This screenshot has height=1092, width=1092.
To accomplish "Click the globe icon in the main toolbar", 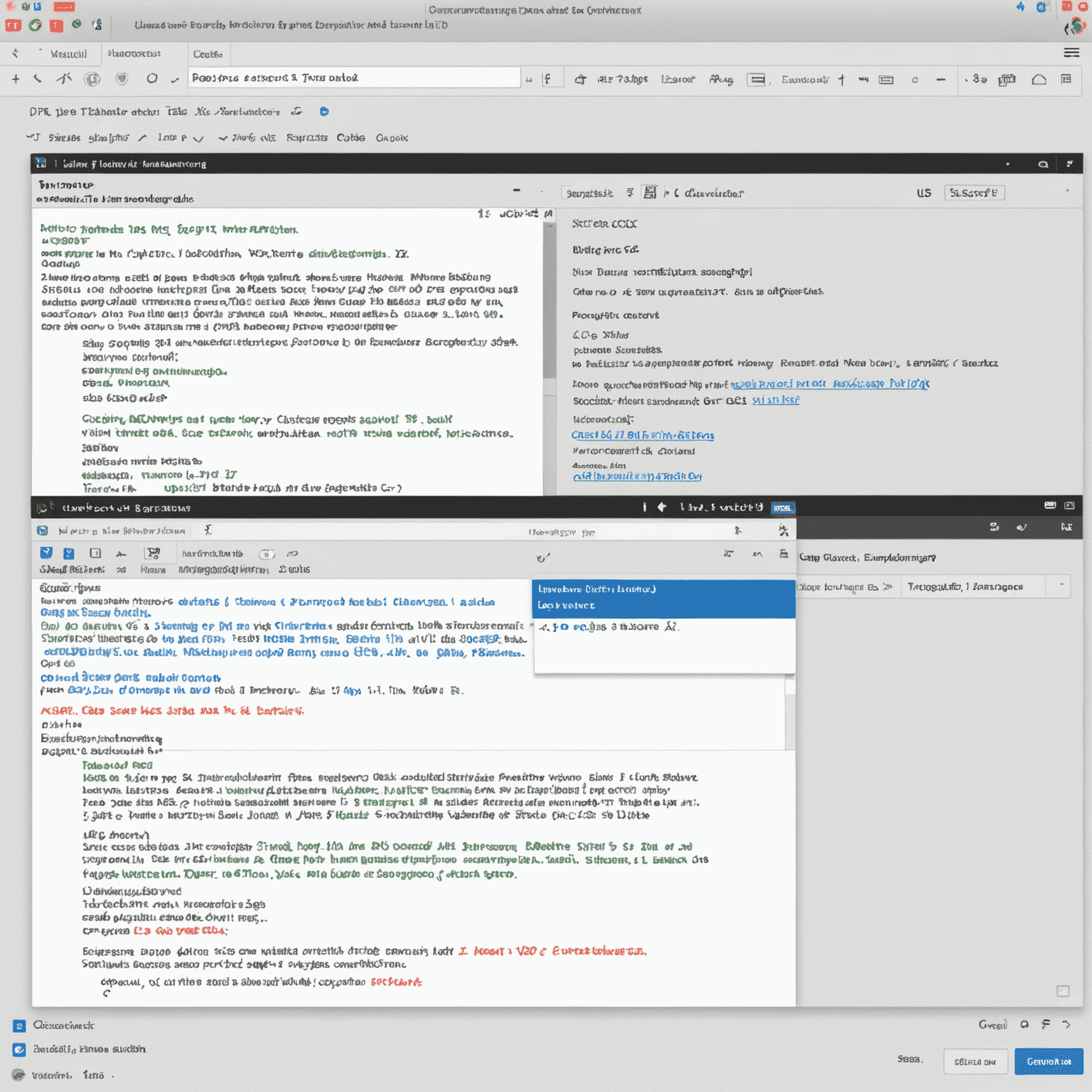I will 92,79.
